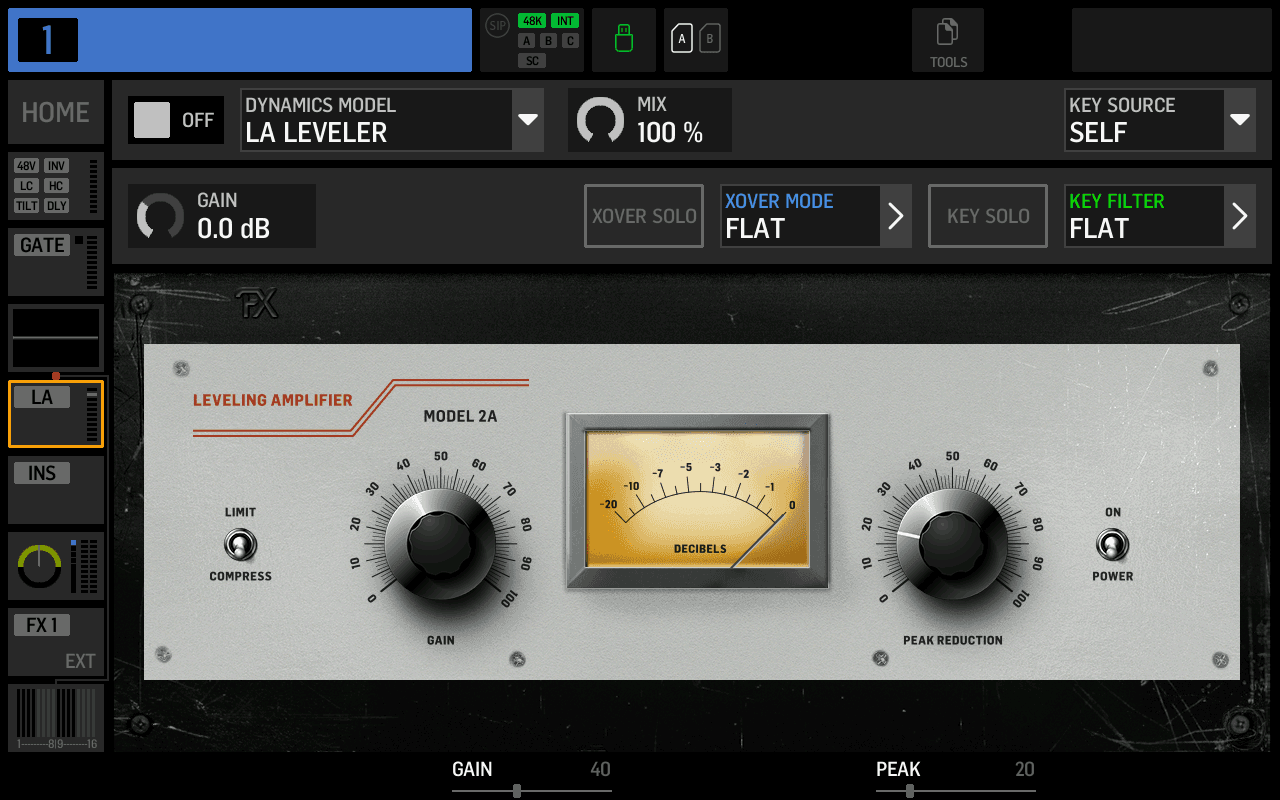Open the KEY SOURCE SELF field
The width and height of the screenshot is (1280, 800).
tap(1144, 120)
